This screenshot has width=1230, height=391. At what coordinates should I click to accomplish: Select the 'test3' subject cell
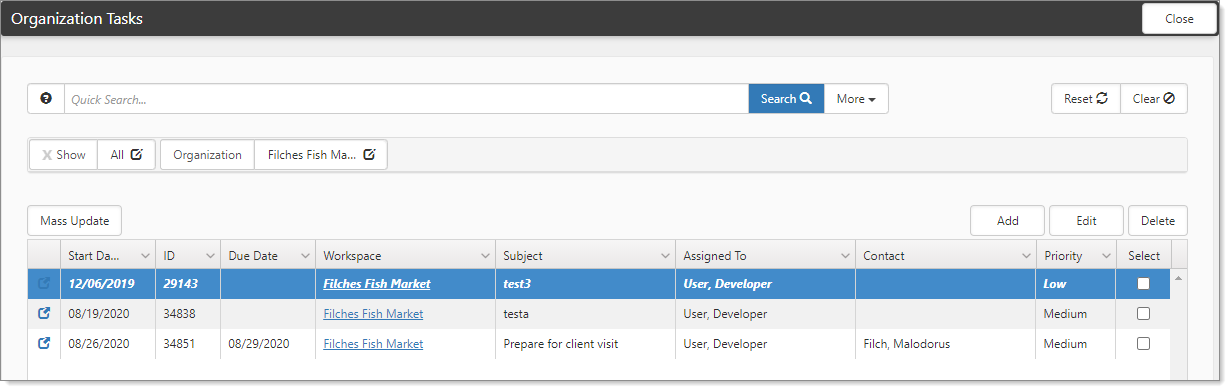coord(585,284)
